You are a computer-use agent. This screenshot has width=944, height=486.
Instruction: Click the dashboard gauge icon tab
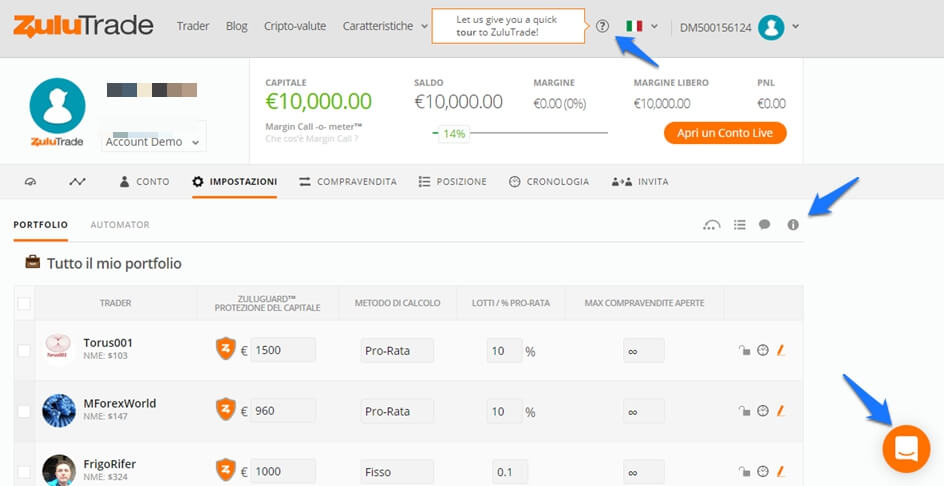click(30, 181)
